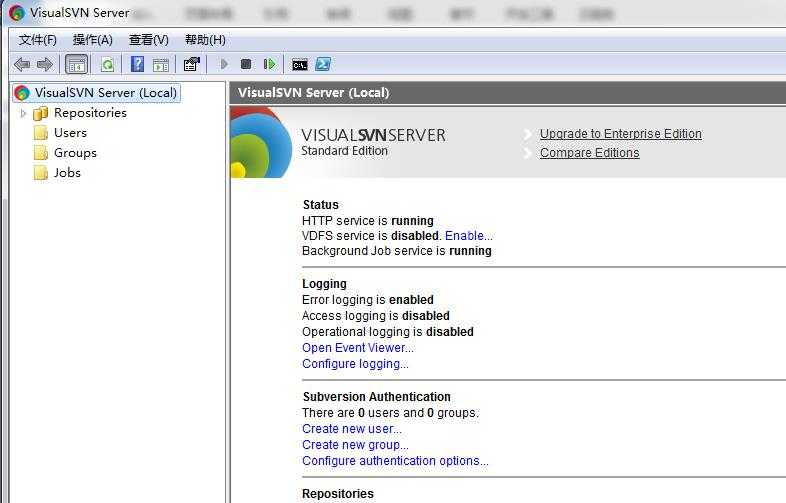786x503 pixels.
Task: Open server Properties toolbar icon
Action: [x=191, y=64]
